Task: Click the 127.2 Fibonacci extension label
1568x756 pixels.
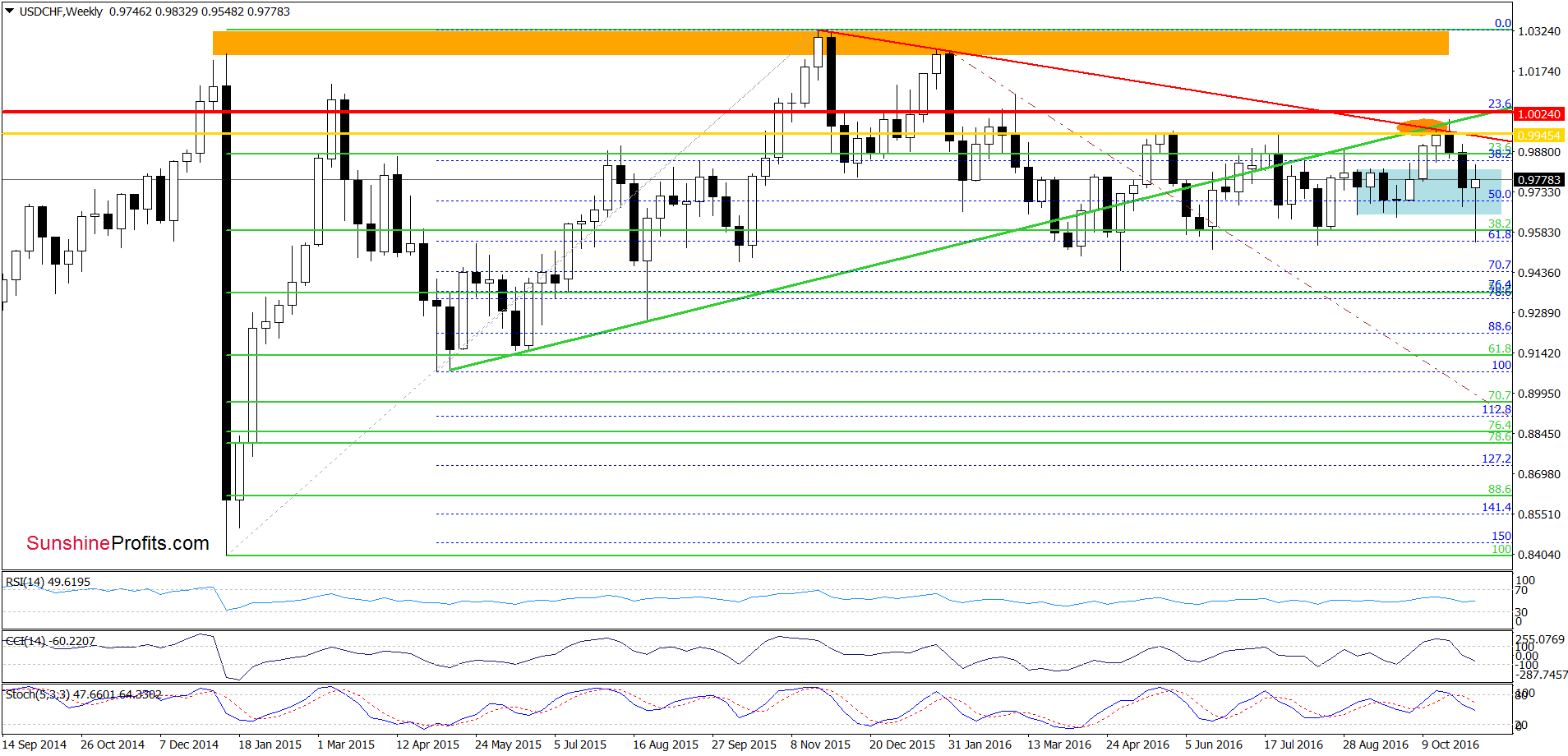Action: pyautogui.click(x=1497, y=459)
